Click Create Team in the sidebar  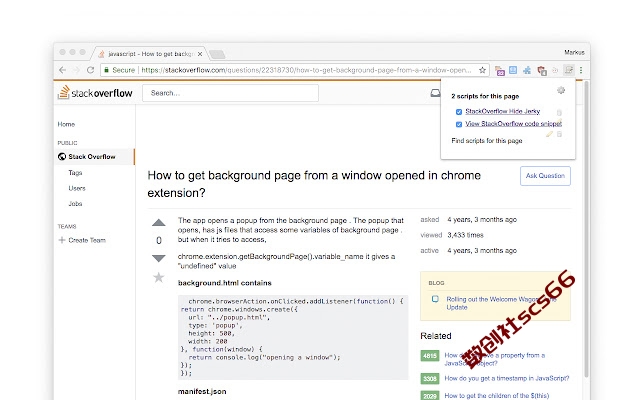[87, 240]
